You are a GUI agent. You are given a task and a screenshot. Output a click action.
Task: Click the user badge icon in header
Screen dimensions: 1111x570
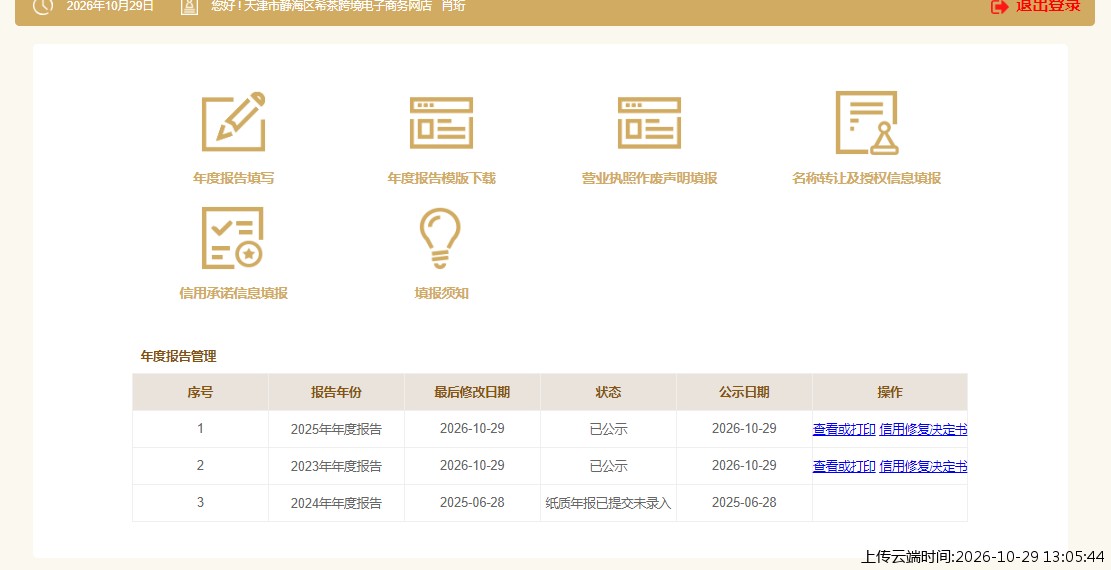189,7
